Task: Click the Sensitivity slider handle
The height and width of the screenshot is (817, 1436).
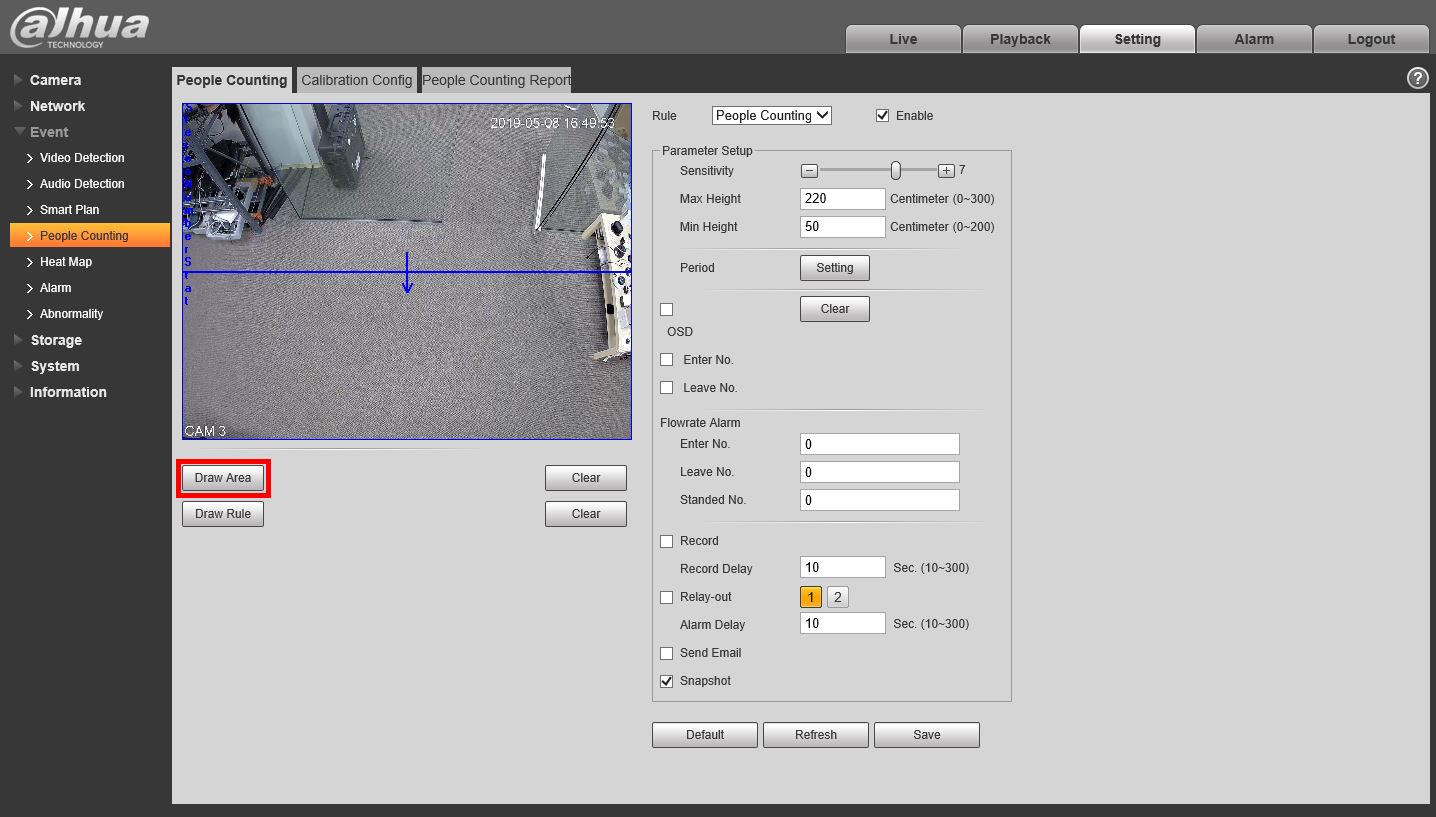Action: [896, 171]
